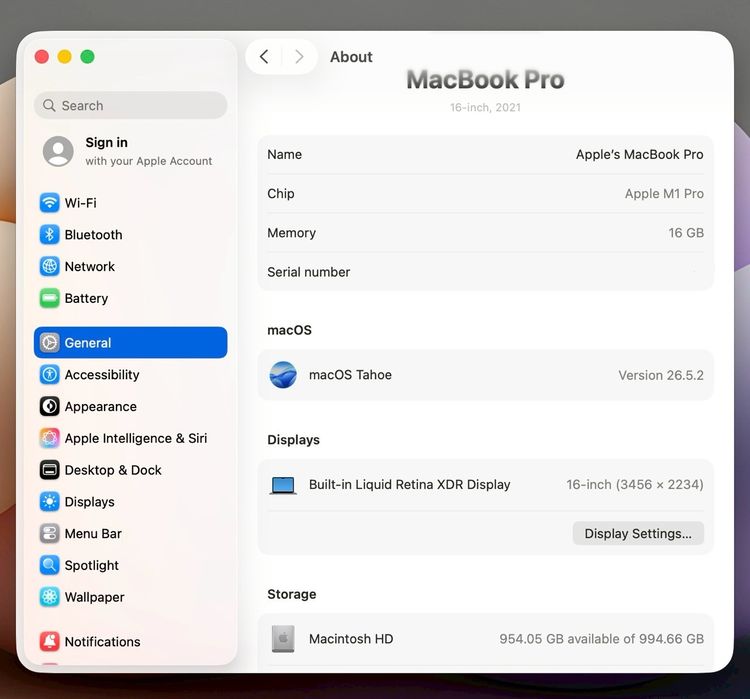Viewport: 750px width, 699px height.
Task: Select the Wallpaper label in sidebar
Action: click(x=94, y=597)
